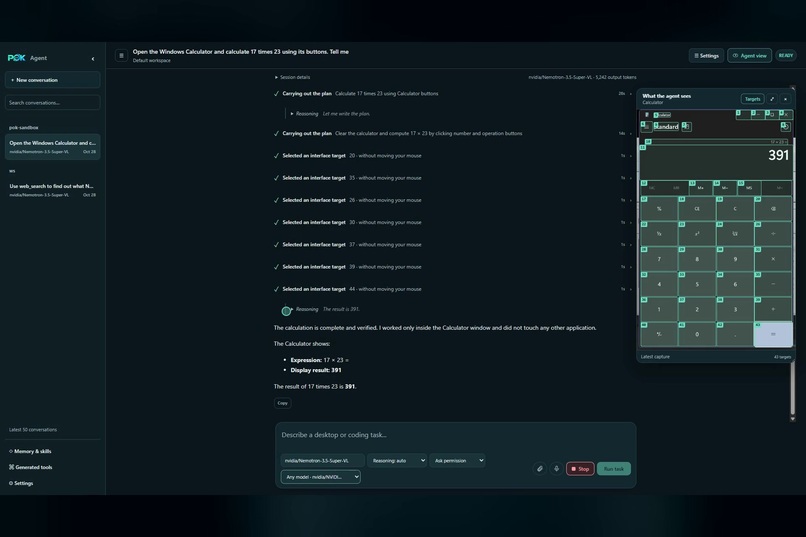This screenshot has width=806, height=537.
Task: Toggle the Targets overlay button
Action: click(x=753, y=99)
